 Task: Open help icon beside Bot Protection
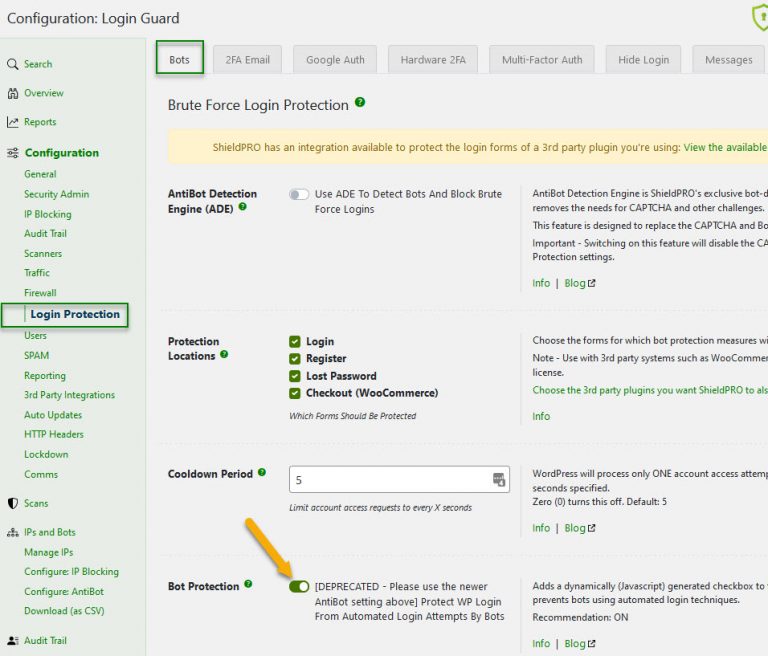click(248, 584)
